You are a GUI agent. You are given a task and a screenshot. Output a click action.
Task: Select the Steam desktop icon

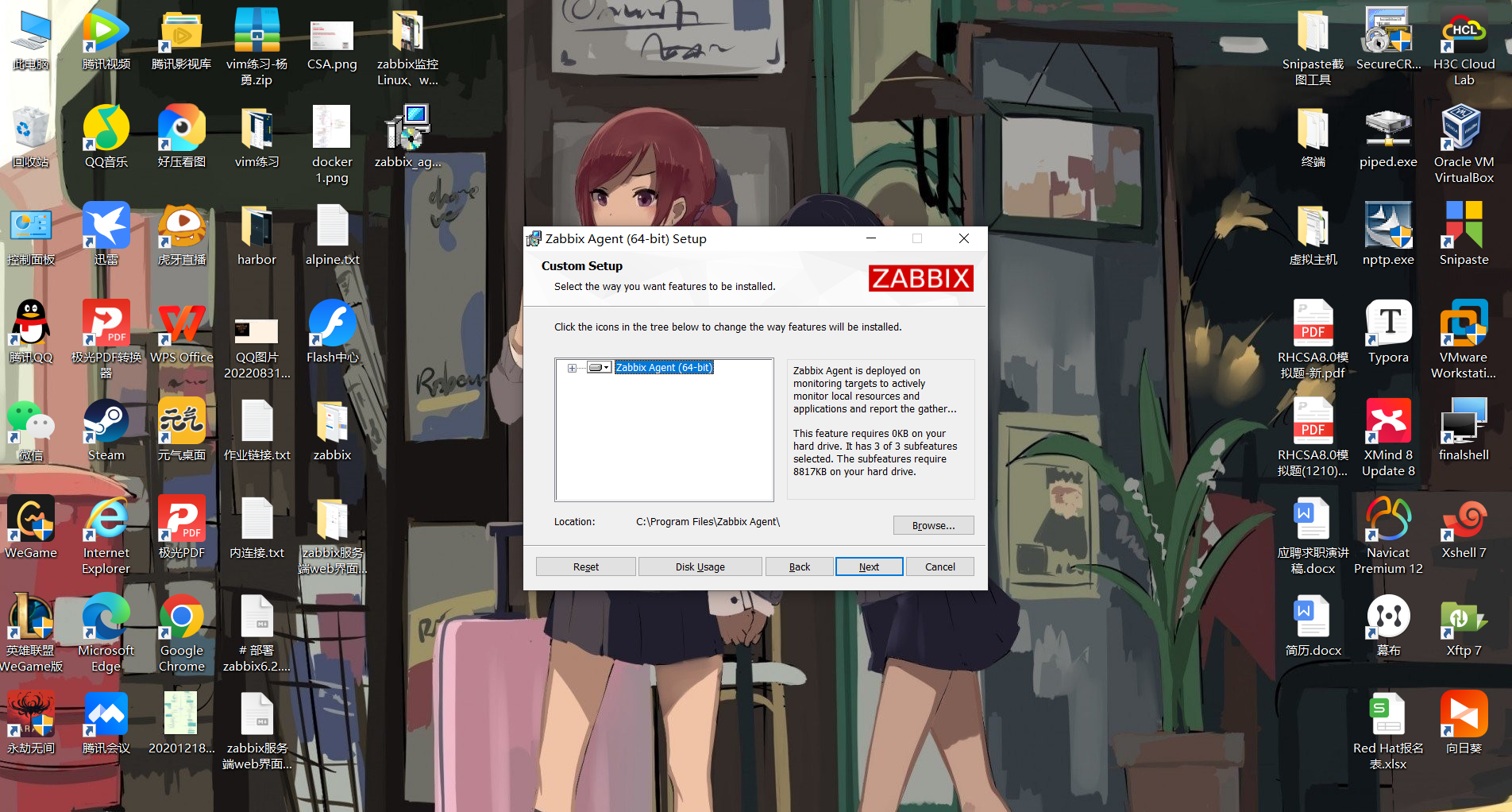pos(106,431)
